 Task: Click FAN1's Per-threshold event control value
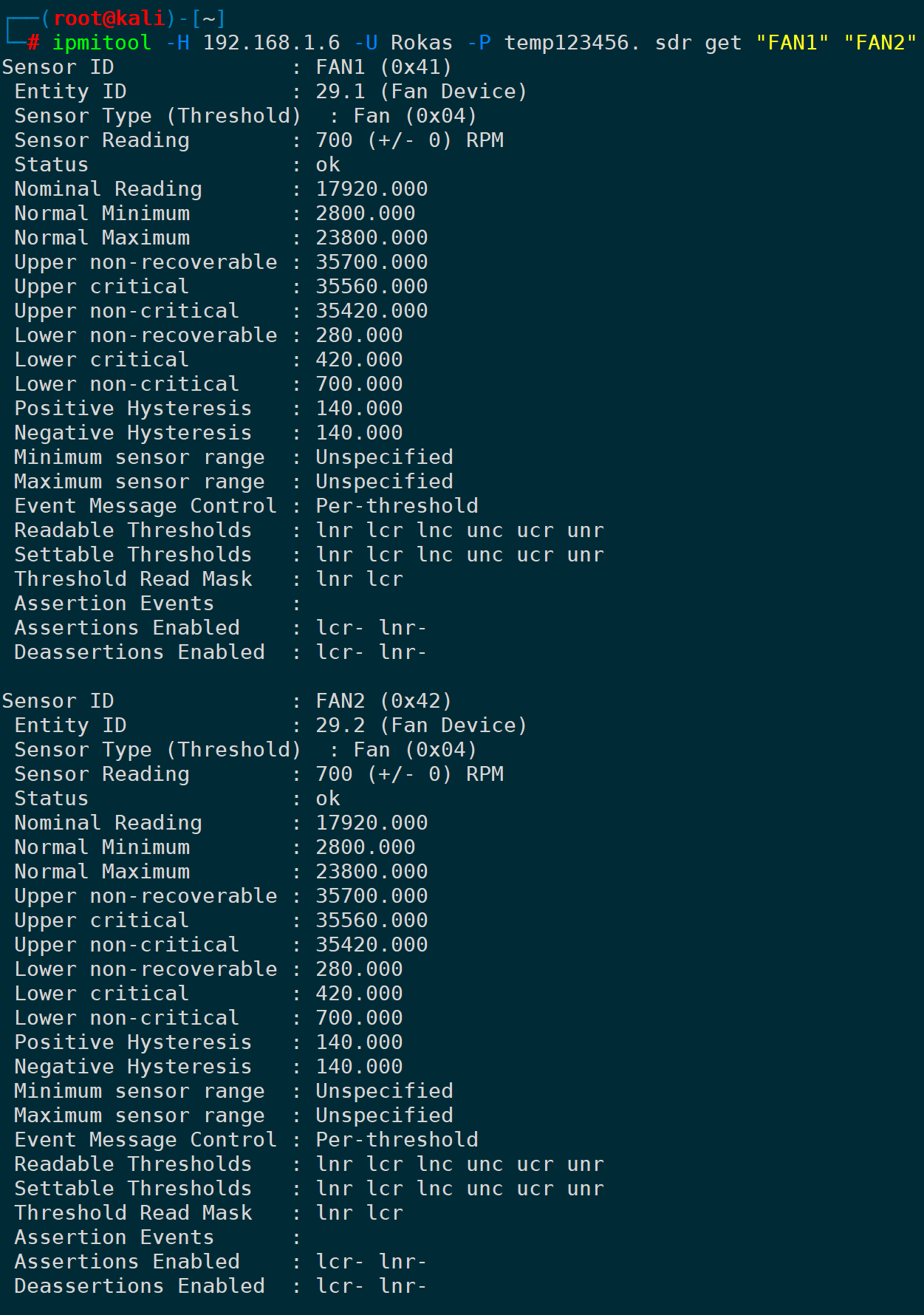pos(397,506)
